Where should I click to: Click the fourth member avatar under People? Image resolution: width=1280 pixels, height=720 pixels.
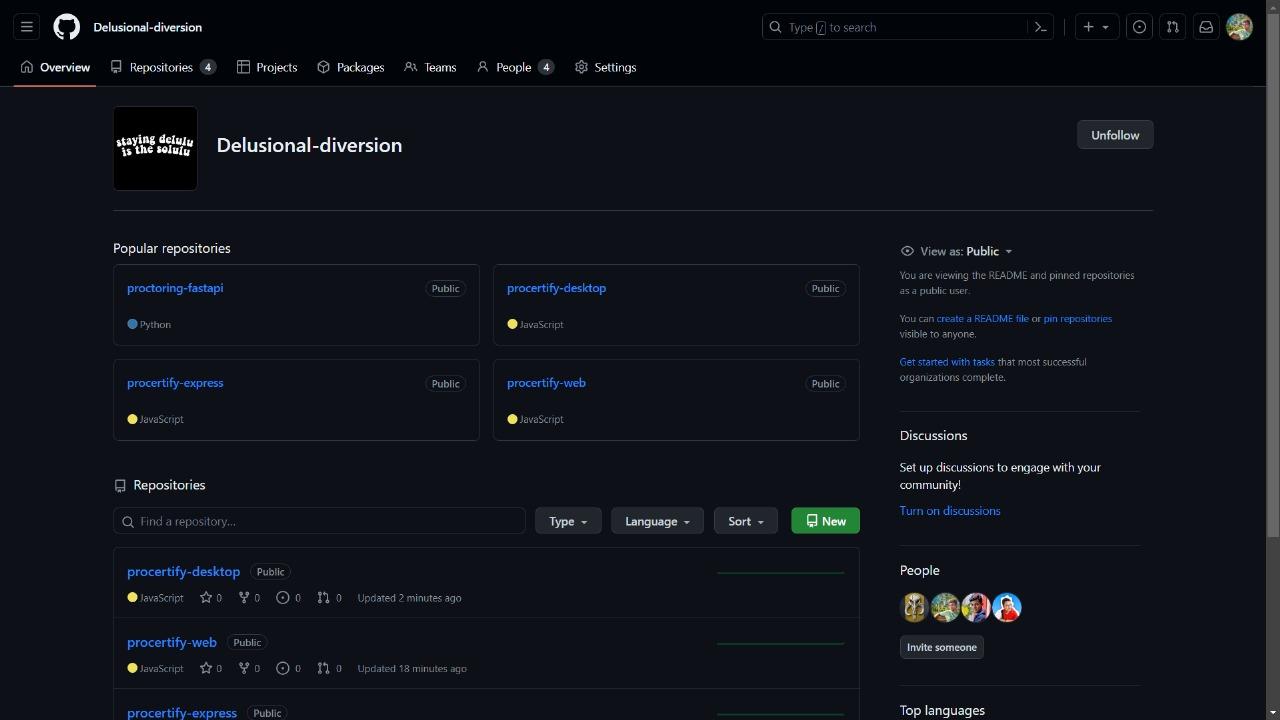click(x=1007, y=607)
